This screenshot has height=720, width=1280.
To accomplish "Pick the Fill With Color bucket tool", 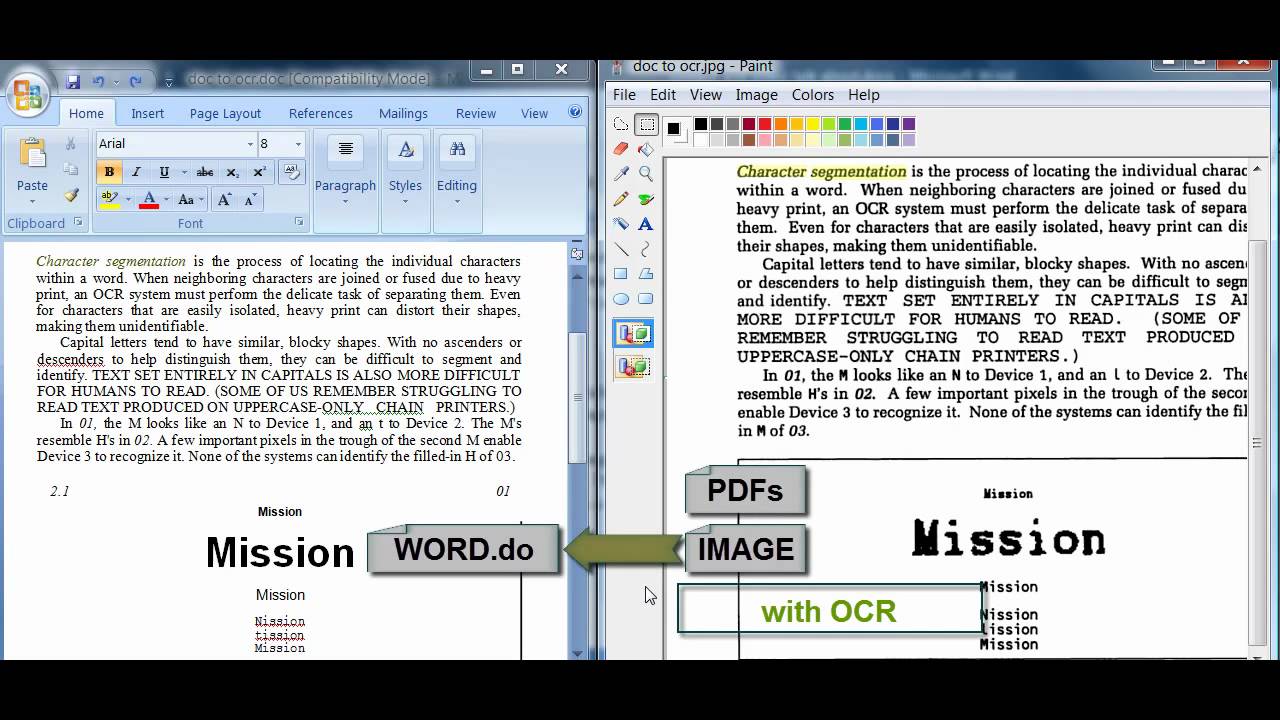I will pyautogui.click(x=646, y=149).
